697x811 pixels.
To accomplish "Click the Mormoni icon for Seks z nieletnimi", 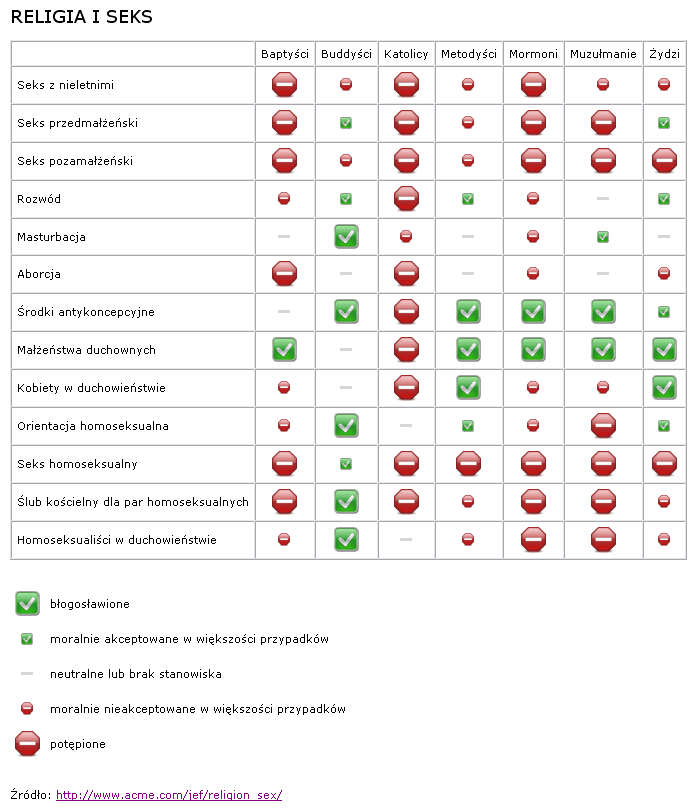I will click(533, 85).
